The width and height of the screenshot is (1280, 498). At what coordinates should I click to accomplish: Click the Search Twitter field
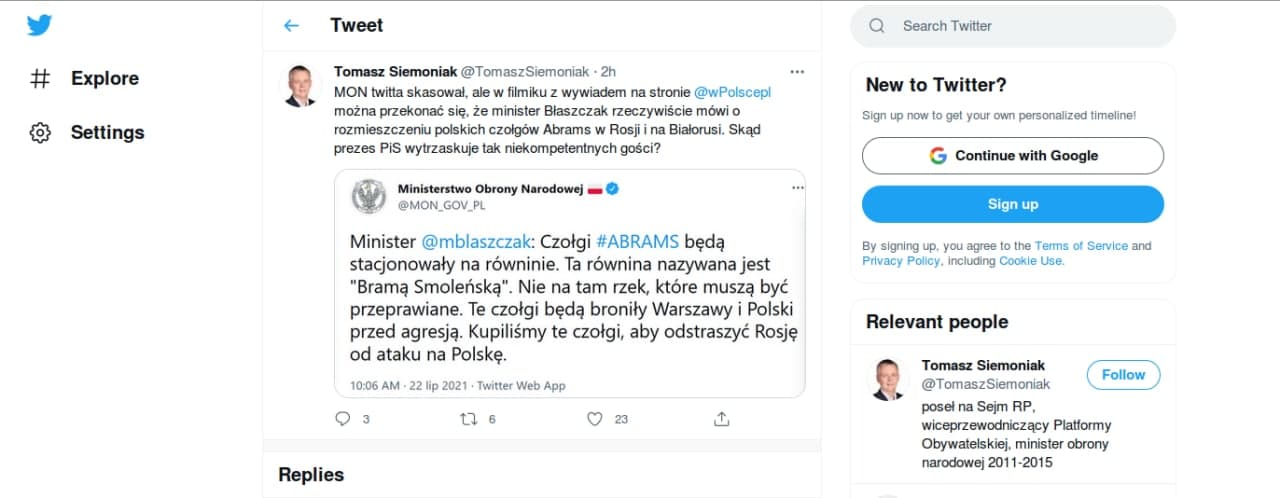tap(1012, 26)
